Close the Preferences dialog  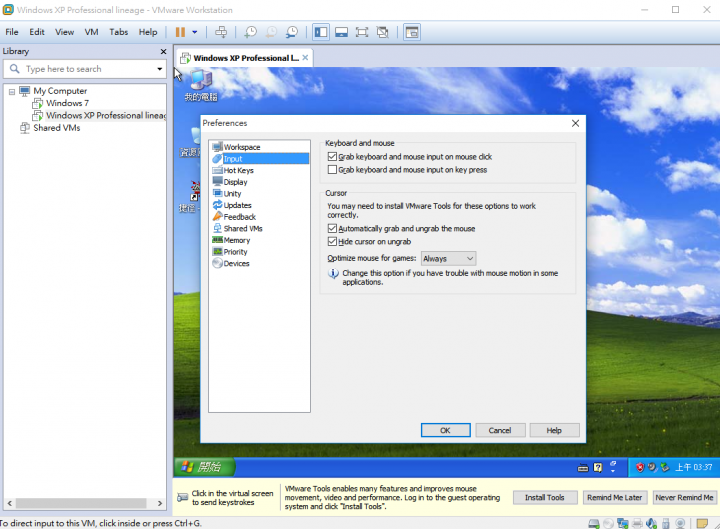[575, 123]
